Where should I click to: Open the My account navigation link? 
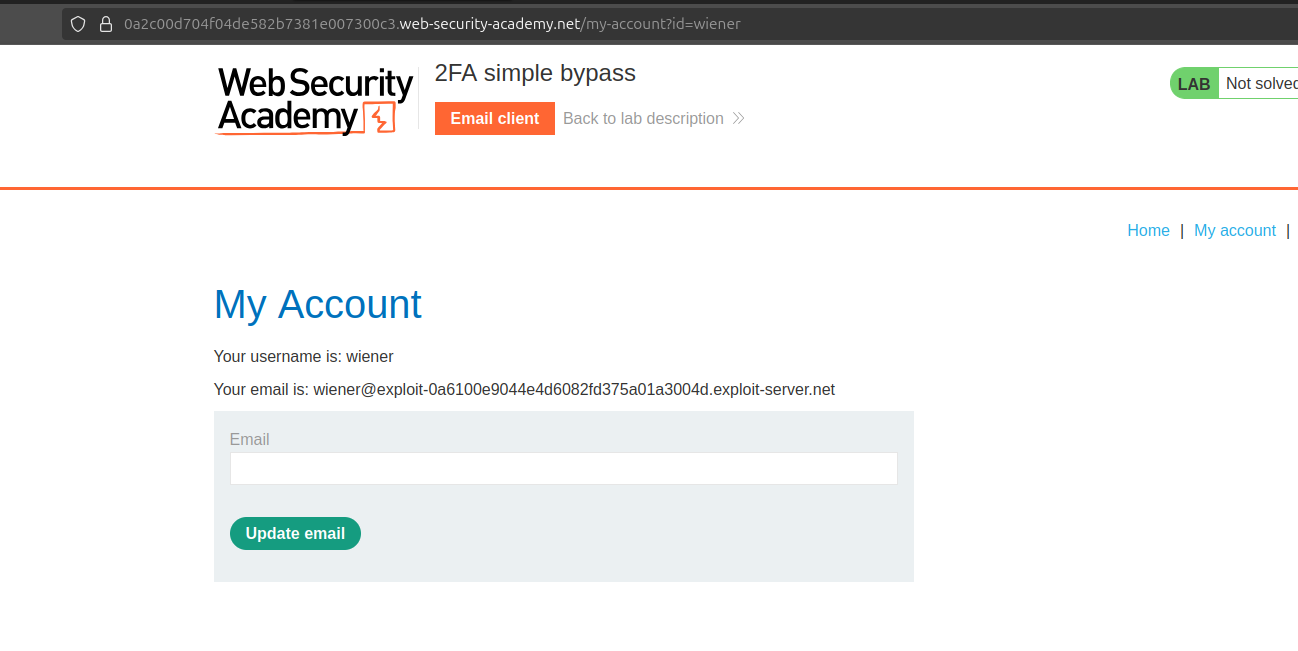[1234, 231]
